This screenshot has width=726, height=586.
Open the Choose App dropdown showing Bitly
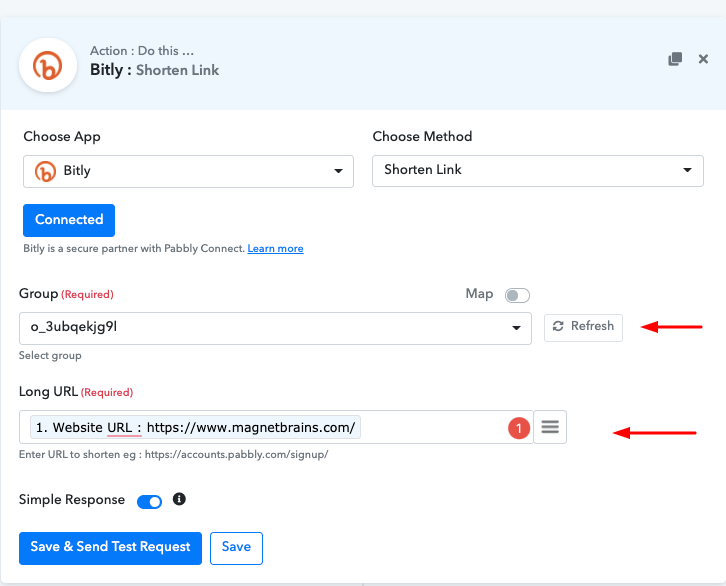pyautogui.click(x=188, y=171)
